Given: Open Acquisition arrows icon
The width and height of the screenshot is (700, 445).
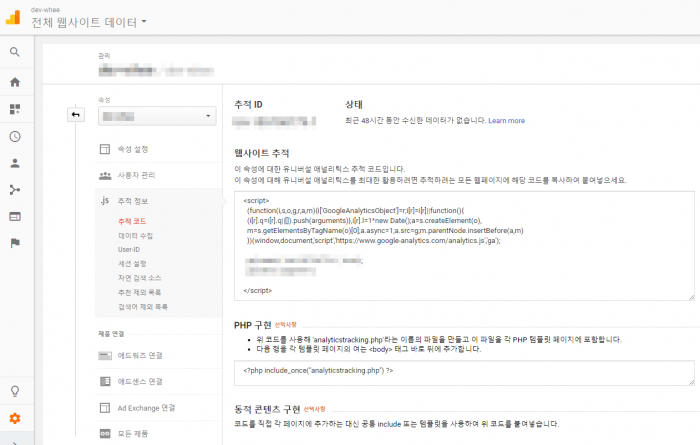Looking at the screenshot, I should 15,190.
